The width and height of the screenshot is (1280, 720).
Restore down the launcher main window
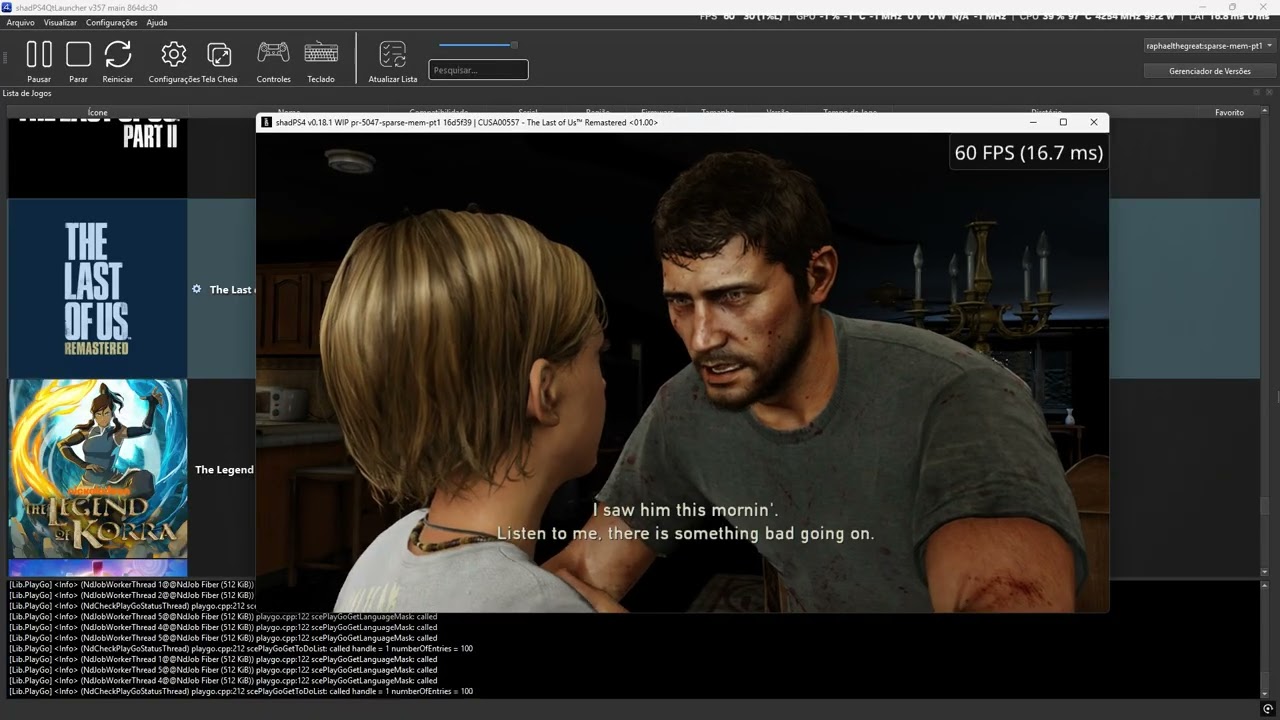pos(1232,7)
